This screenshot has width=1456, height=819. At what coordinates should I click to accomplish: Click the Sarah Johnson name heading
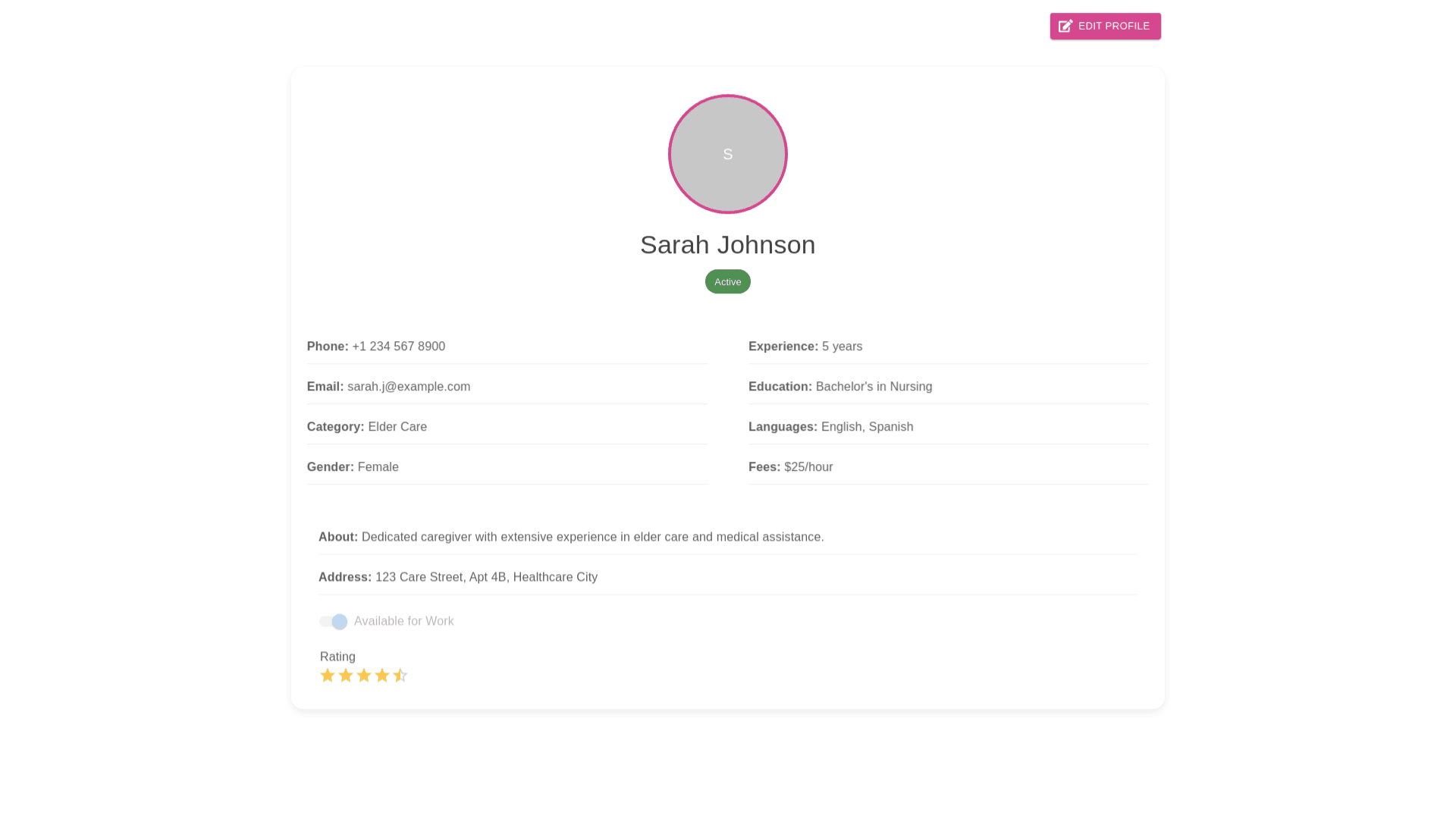[727, 245]
